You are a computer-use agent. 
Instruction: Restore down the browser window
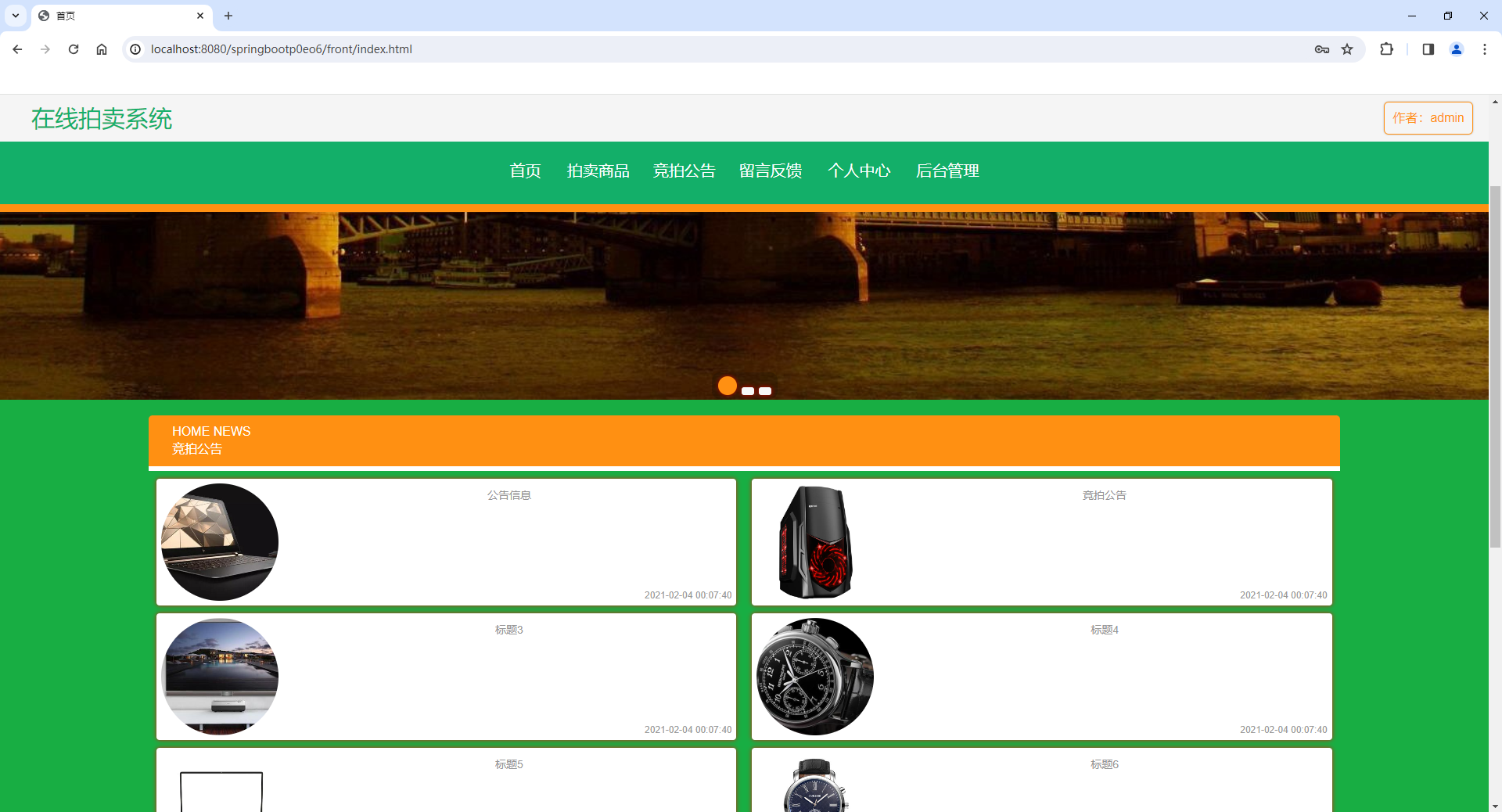pyautogui.click(x=1448, y=16)
